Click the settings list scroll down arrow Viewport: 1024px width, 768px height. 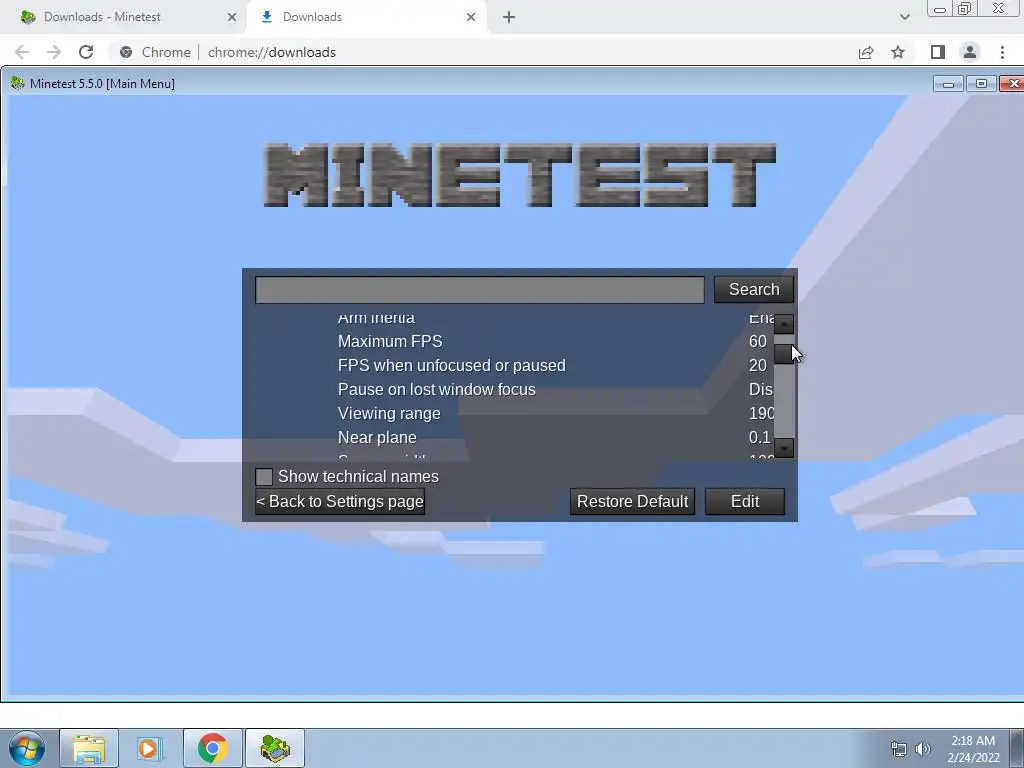[x=784, y=448]
